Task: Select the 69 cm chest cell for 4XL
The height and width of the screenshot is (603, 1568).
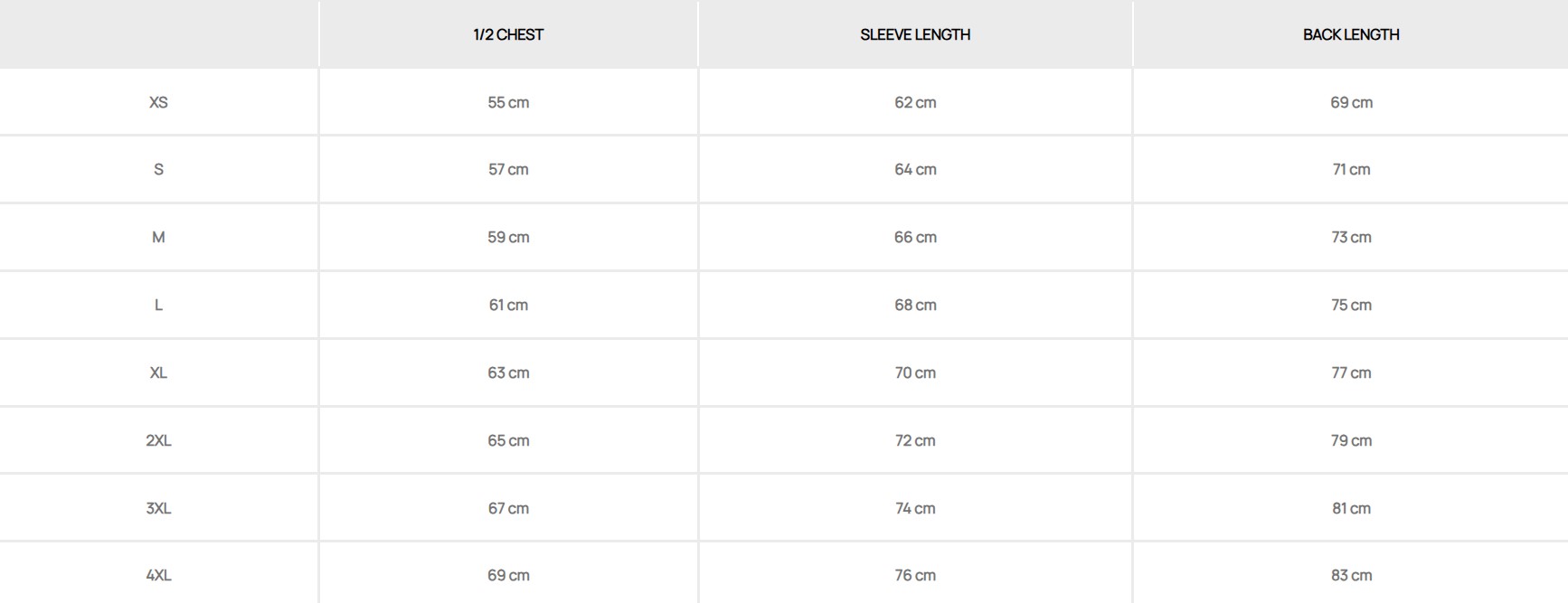Action: [x=508, y=575]
